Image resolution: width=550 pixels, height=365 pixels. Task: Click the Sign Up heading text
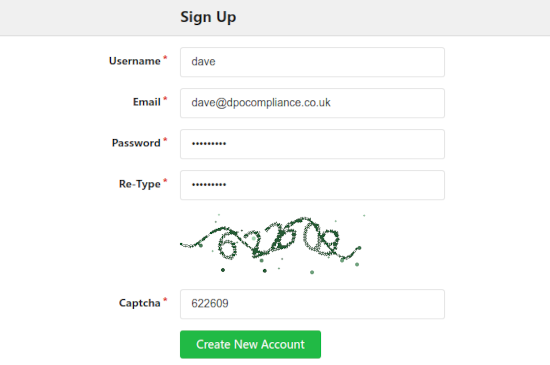pos(208,17)
